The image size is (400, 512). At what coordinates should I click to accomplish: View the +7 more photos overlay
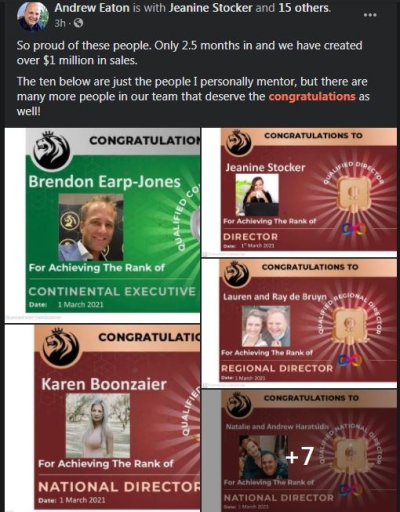(x=299, y=451)
